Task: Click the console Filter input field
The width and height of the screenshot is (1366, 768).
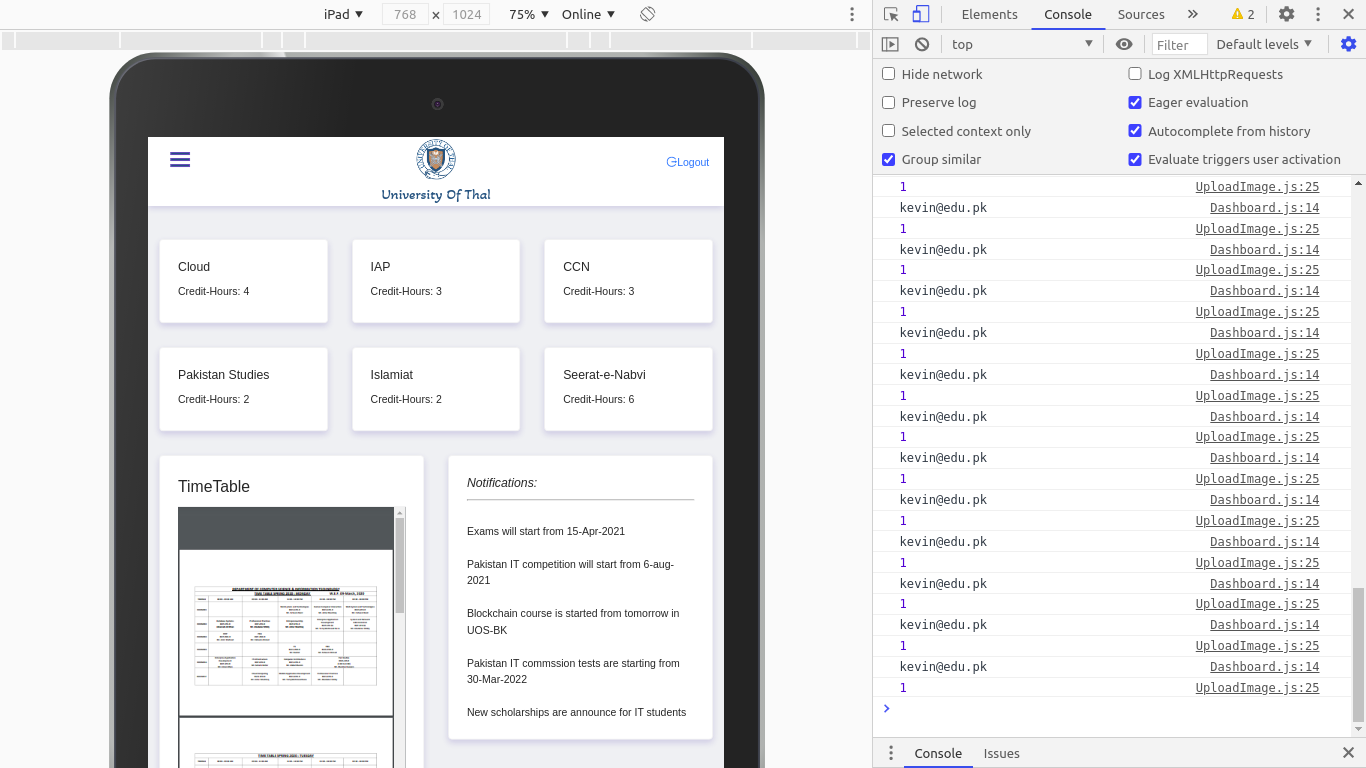Action: click(1179, 44)
